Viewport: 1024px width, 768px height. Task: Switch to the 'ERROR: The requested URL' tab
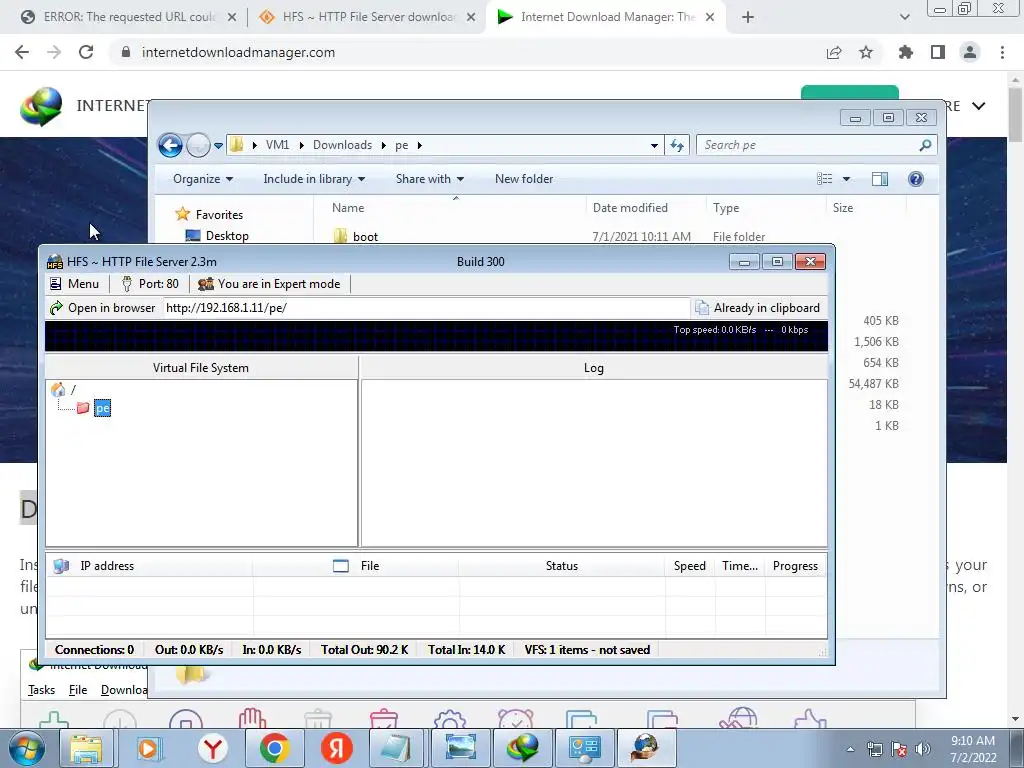[127, 17]
